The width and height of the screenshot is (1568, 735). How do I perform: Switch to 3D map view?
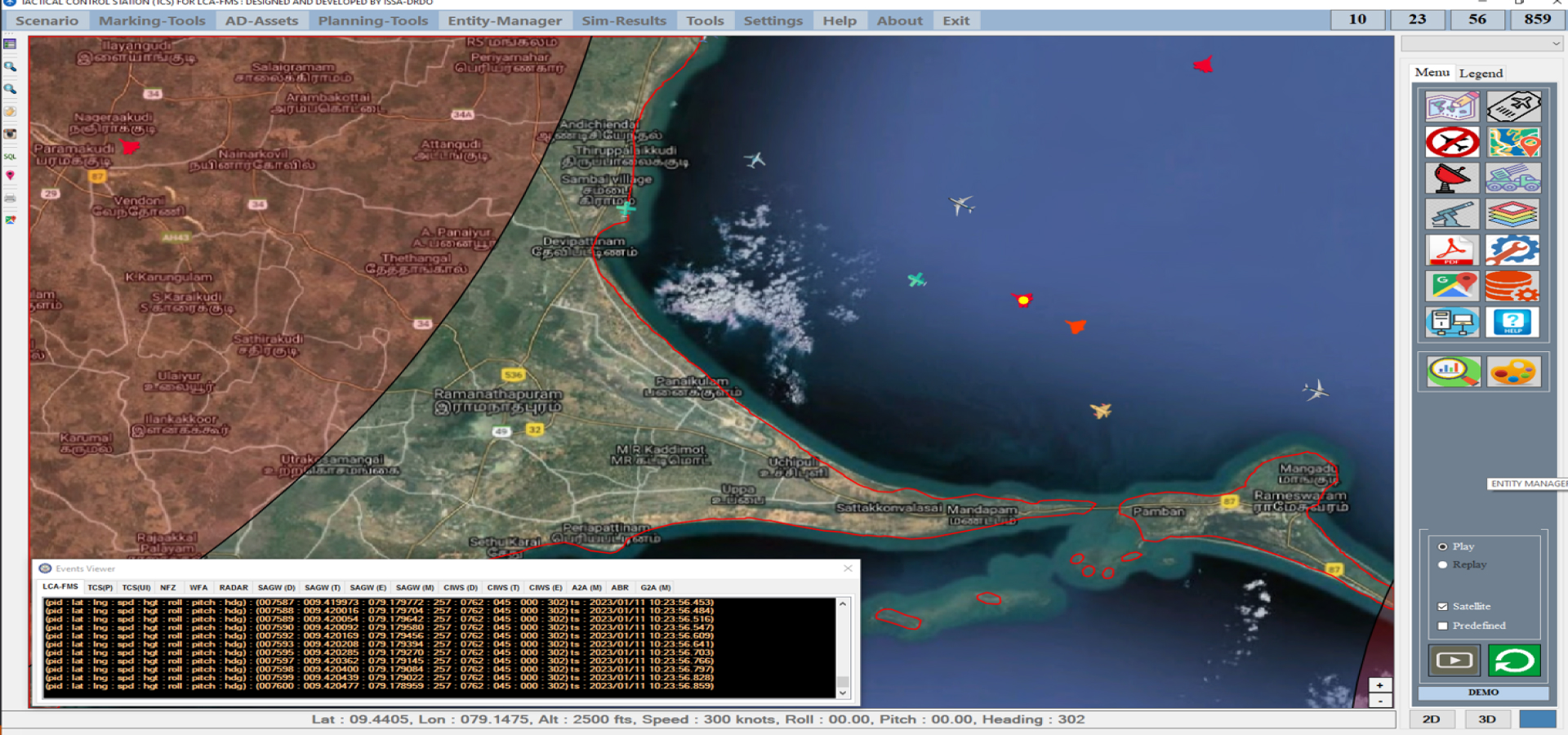(x=1487, y=719)
